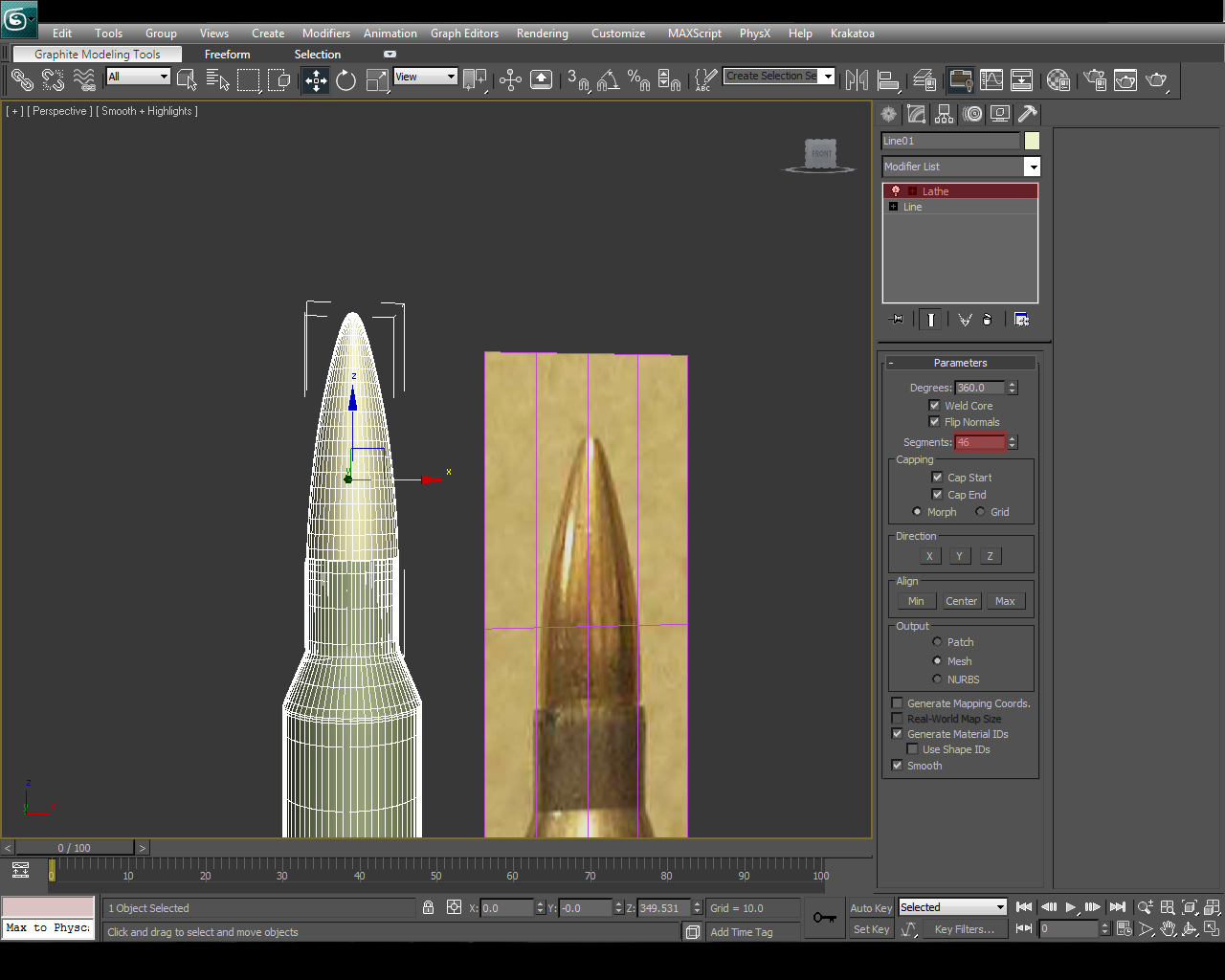Open the Material Editor

click(1058, 79)
